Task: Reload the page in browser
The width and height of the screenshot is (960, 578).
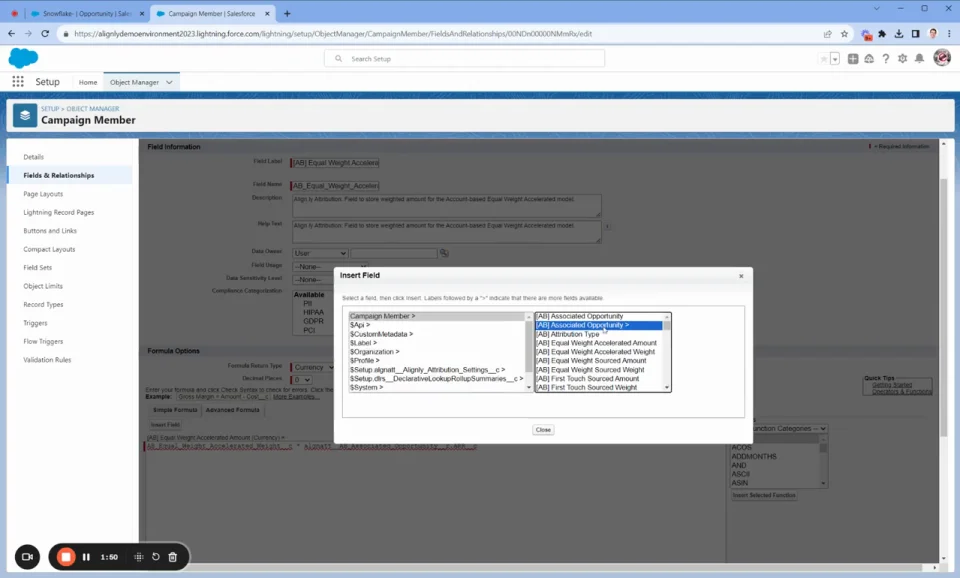Action: point(45,34)
